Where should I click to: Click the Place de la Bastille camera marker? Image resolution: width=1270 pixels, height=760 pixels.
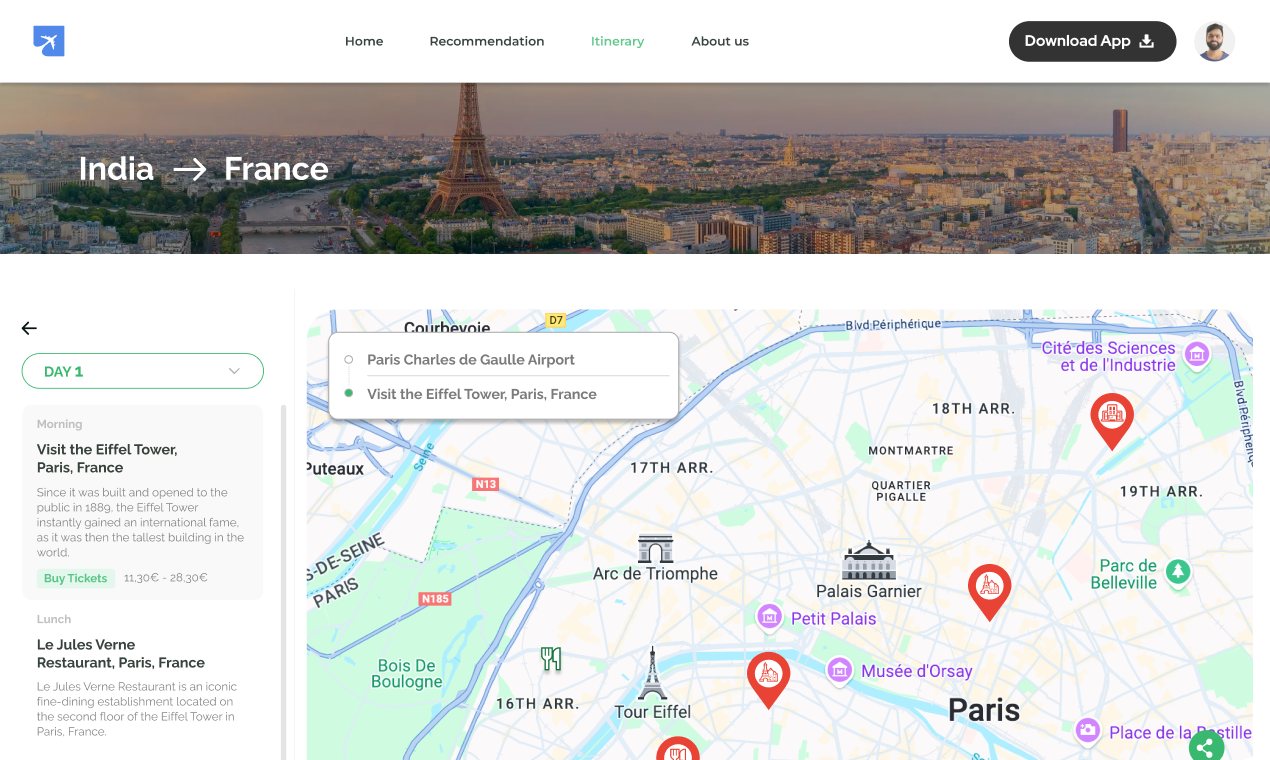point(1088,731)
